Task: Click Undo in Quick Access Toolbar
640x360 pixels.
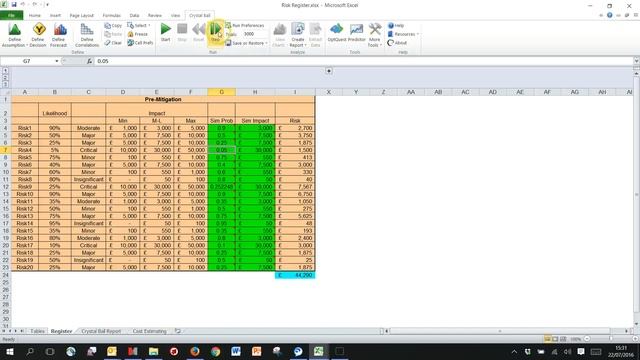Action: coord(22,4)
